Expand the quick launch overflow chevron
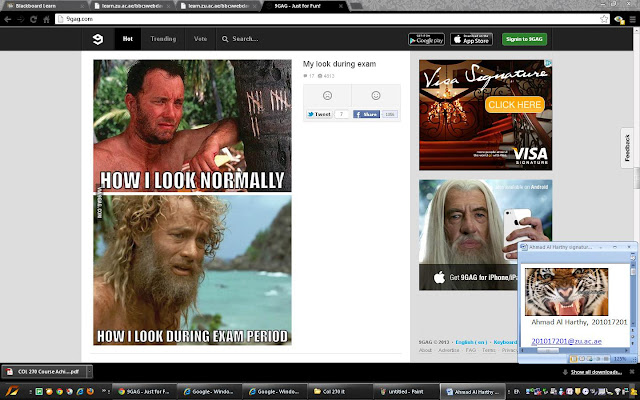The height and width of the screenshot is (400, 640). point(104,391)
